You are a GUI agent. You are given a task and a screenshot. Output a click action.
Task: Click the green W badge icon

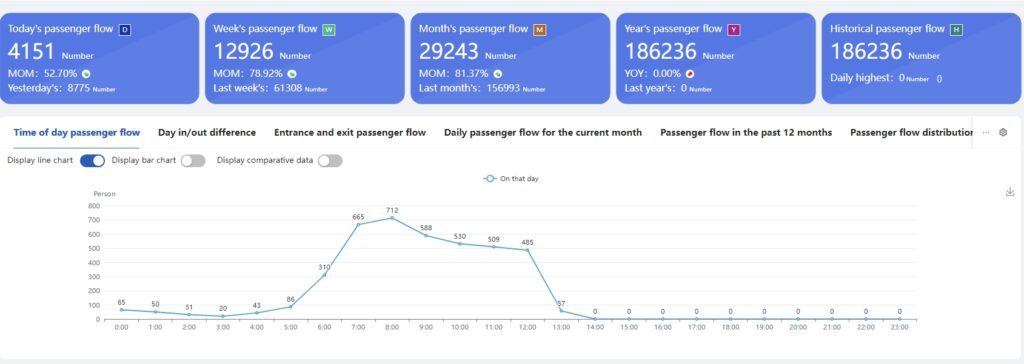coord(328,29)
